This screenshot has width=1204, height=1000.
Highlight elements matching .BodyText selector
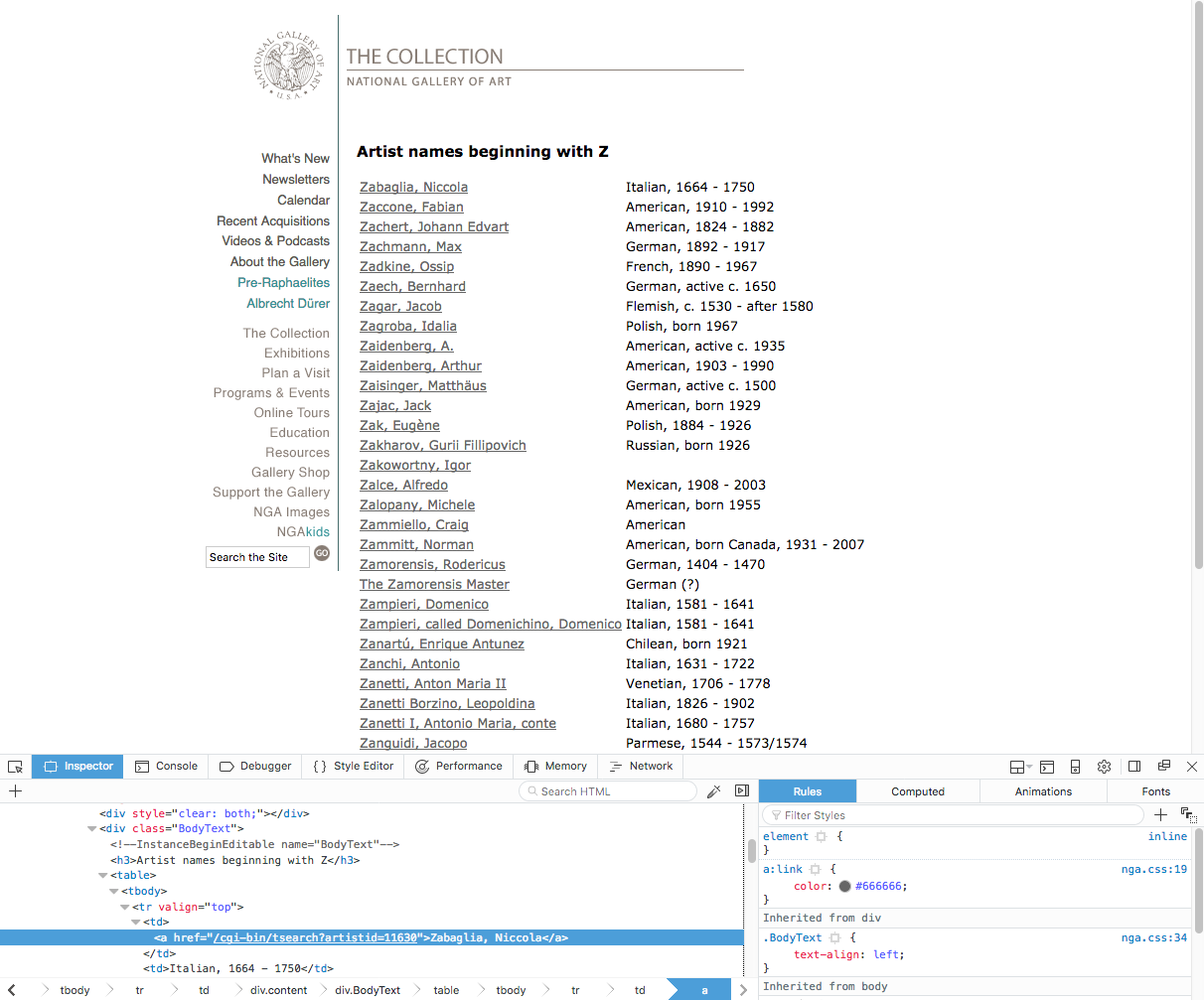tap(834, 938)
